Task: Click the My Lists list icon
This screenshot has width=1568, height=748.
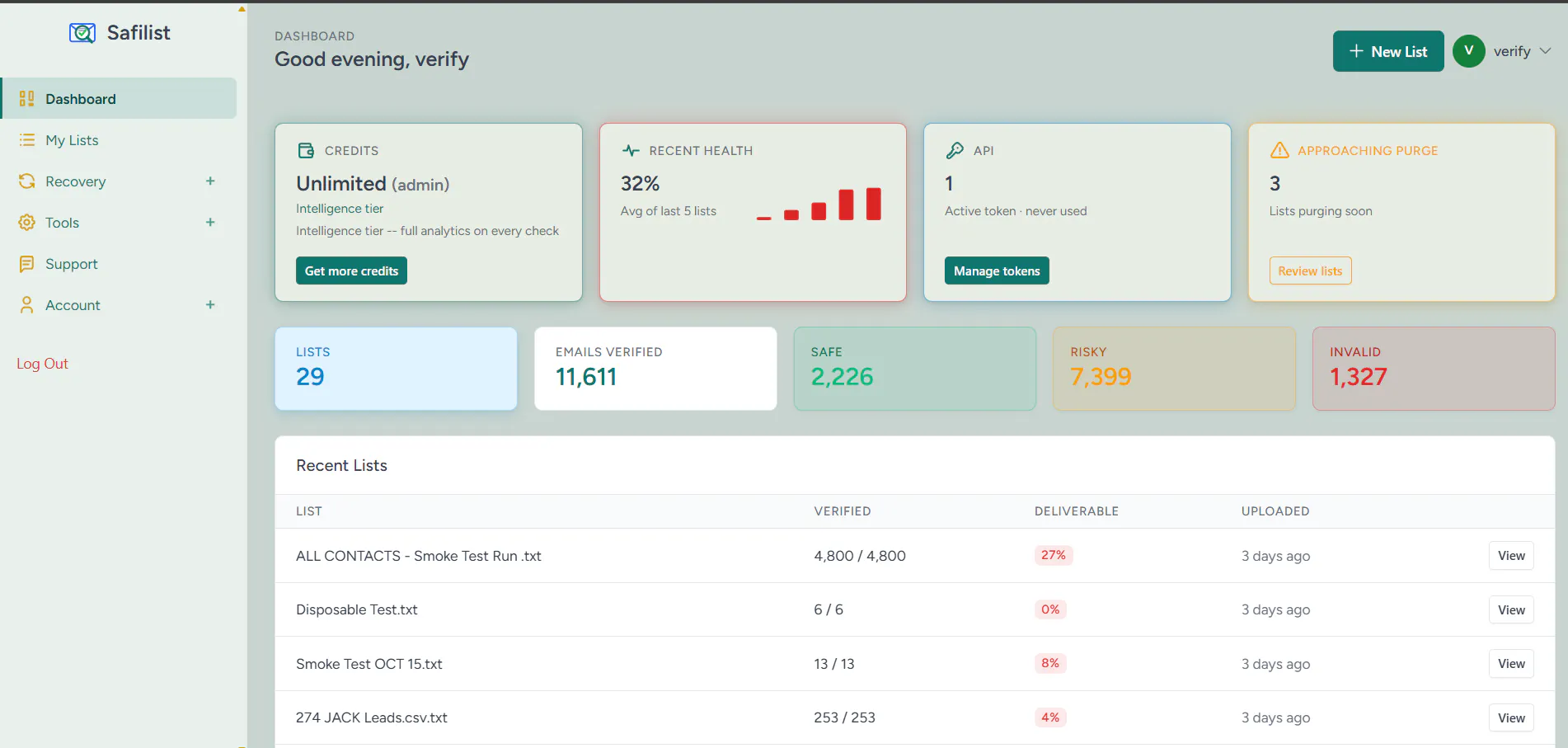Action: coord(27,140)
